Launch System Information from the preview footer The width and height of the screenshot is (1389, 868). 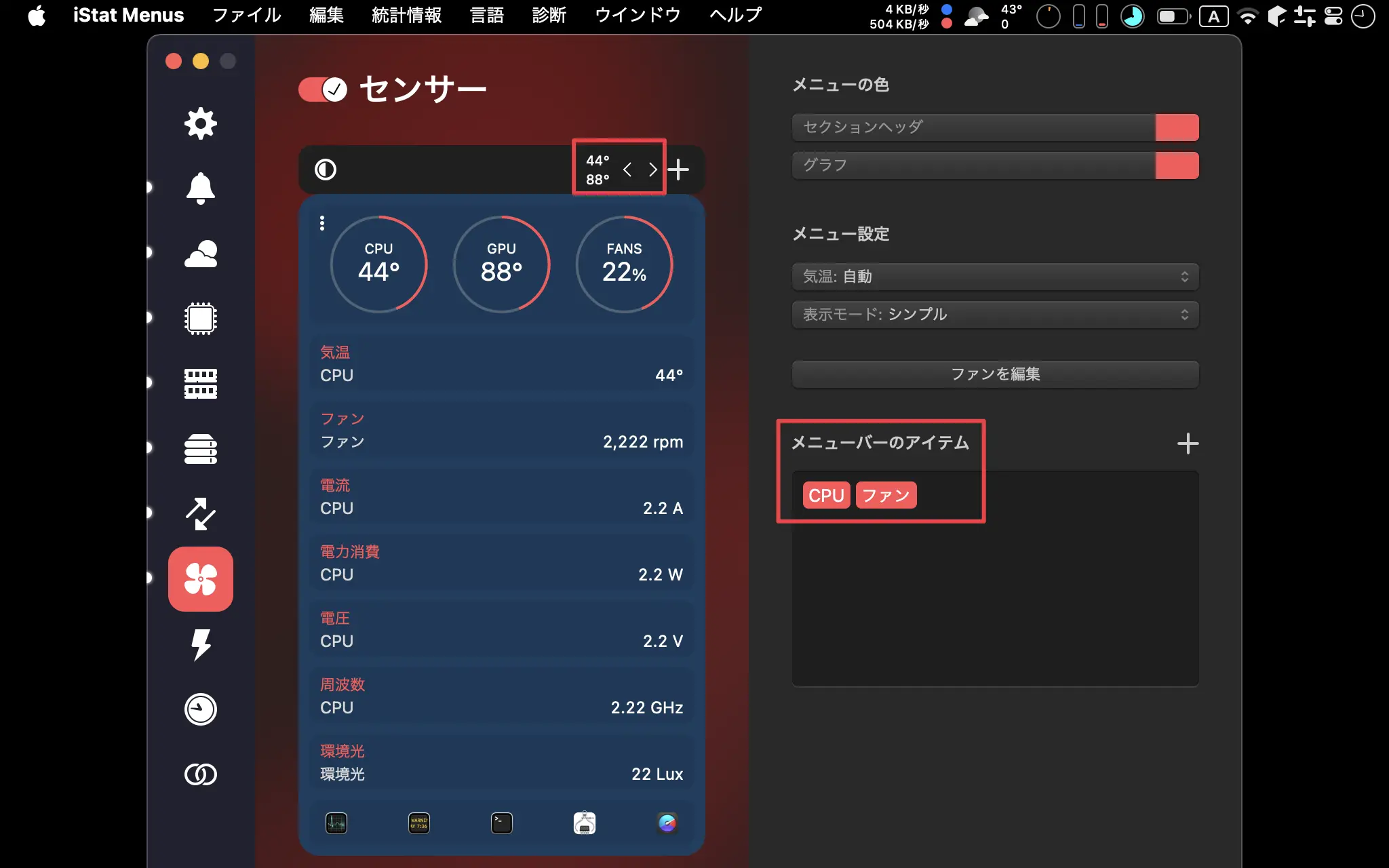585,823
